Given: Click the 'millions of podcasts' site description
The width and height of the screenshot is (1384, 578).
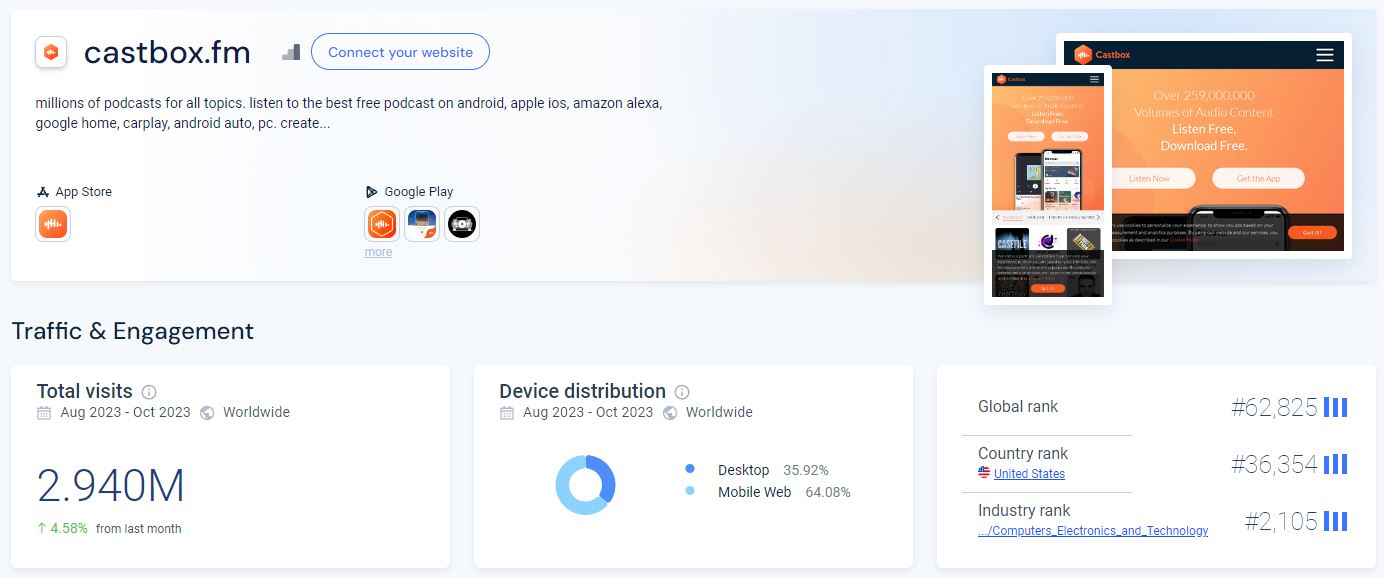Looking at the screenshot, I should 349,113.
